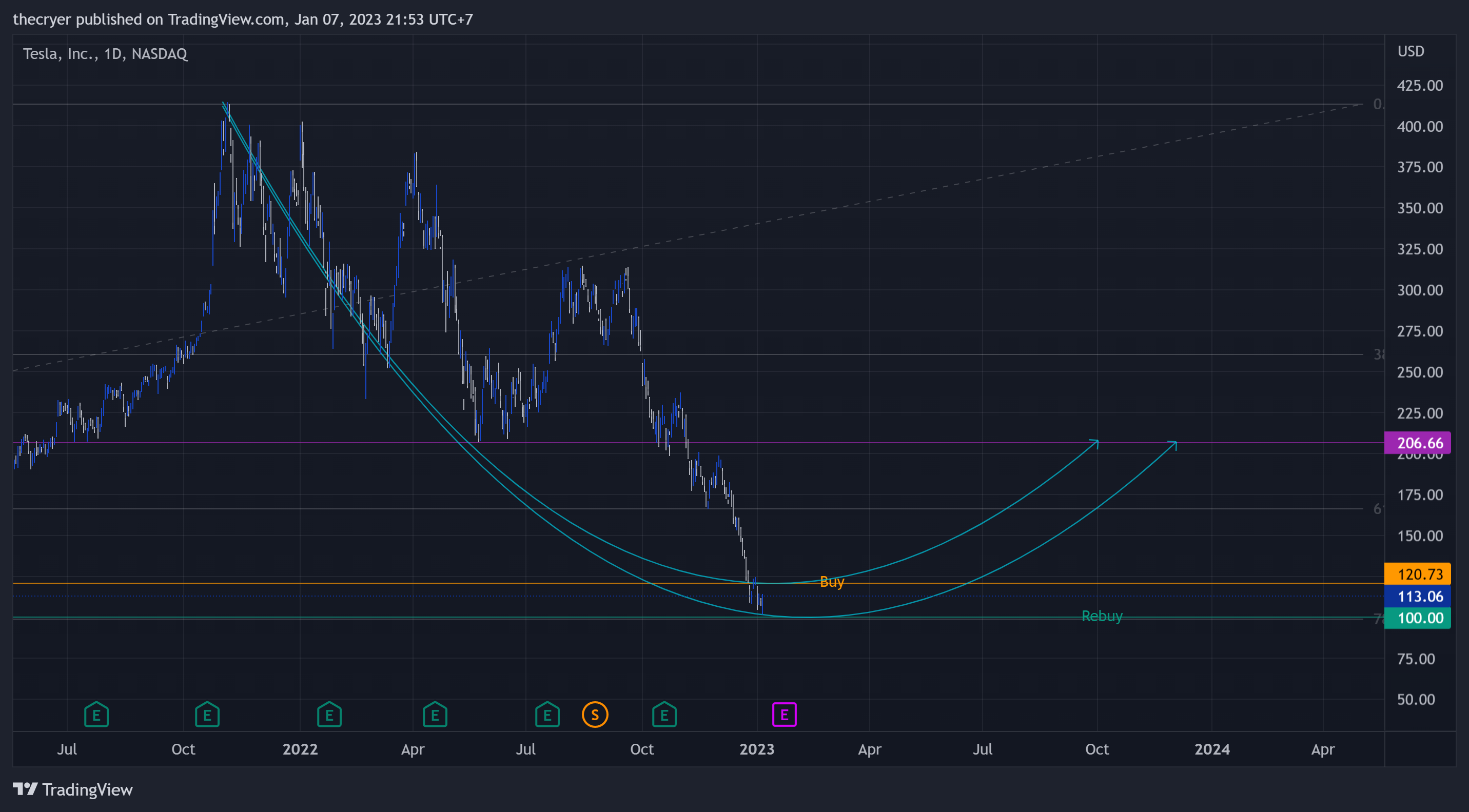Click the earnings marker near Jul 2022
The height and width of the screenshot is (812, 1469).
547,714
